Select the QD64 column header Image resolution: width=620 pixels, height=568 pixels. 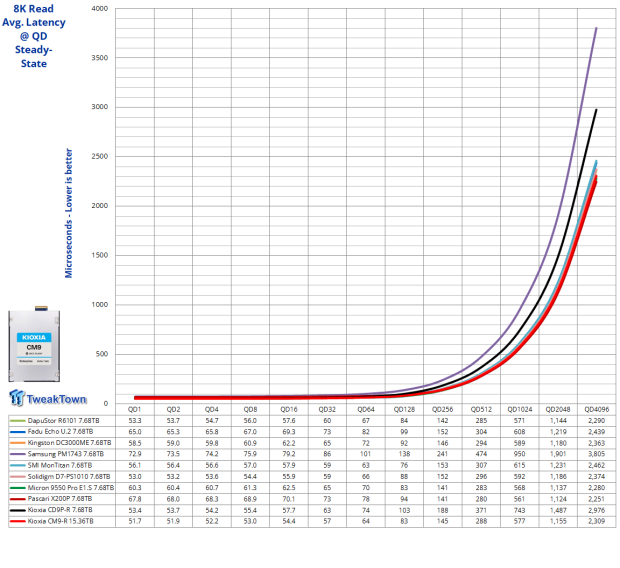[x=366, y=409]
